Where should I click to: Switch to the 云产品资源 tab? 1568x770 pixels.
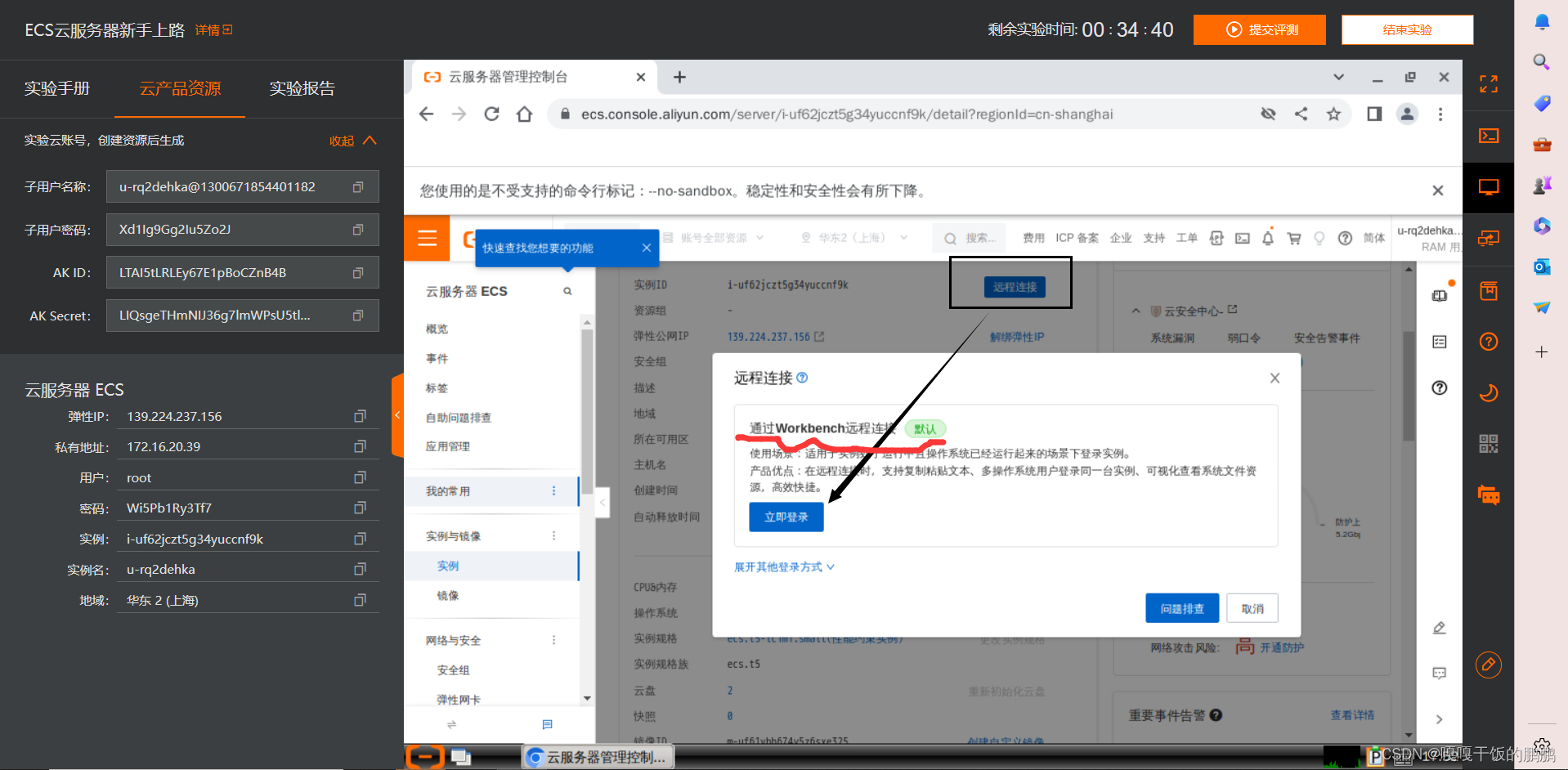pyautogui.click(x=180, y=88)
